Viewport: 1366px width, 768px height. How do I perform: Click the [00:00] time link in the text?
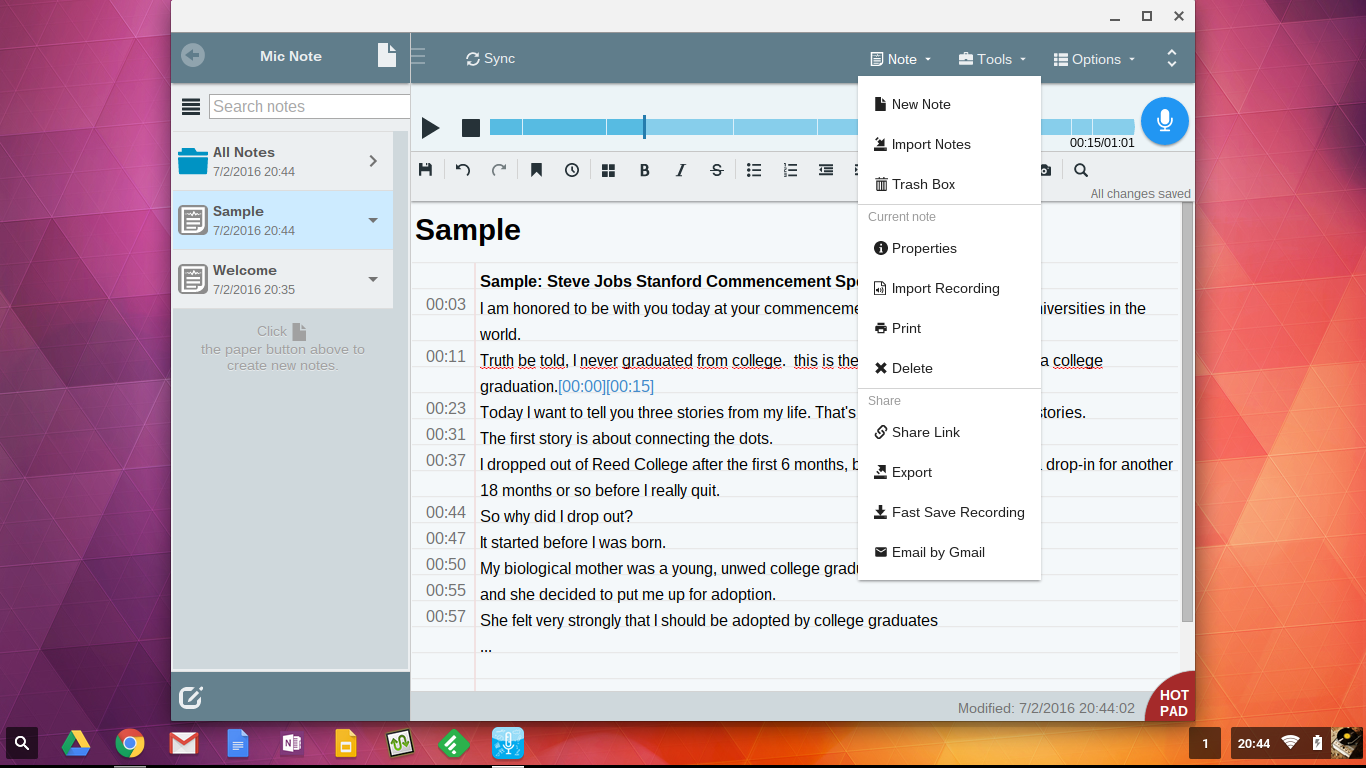point(582,386)
